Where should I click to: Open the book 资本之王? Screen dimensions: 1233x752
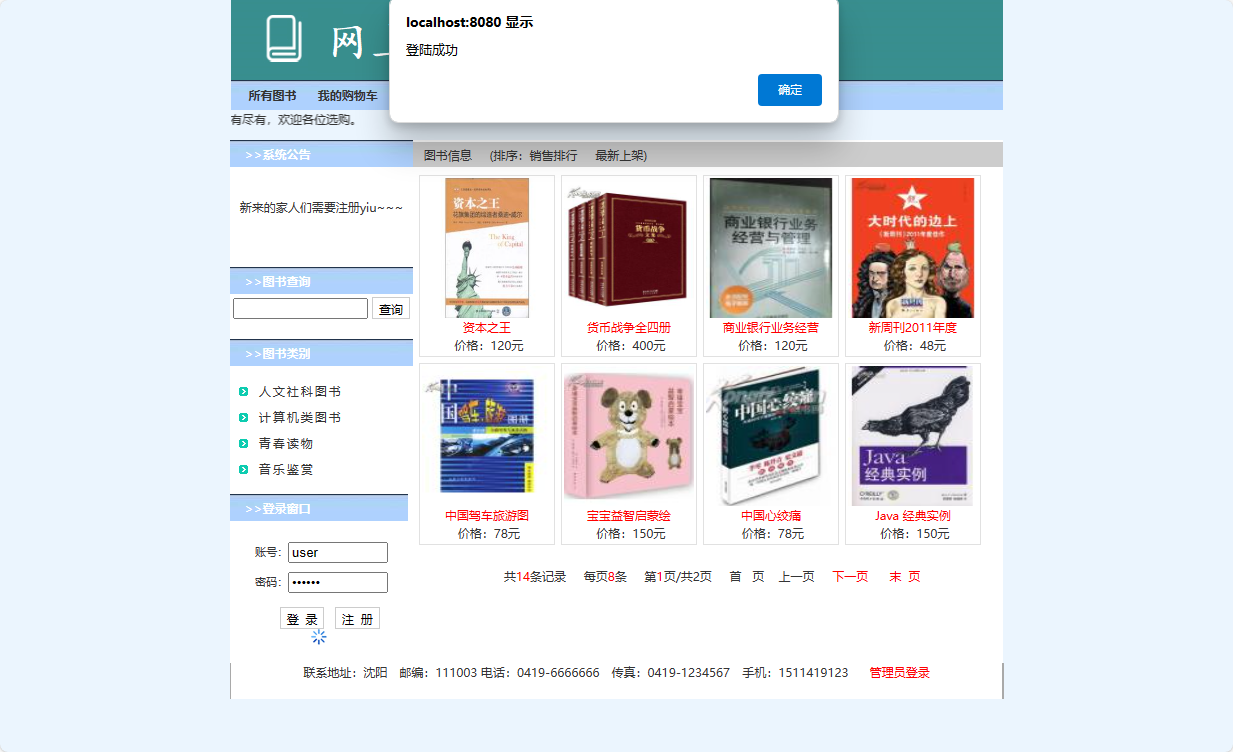(486, 327)
